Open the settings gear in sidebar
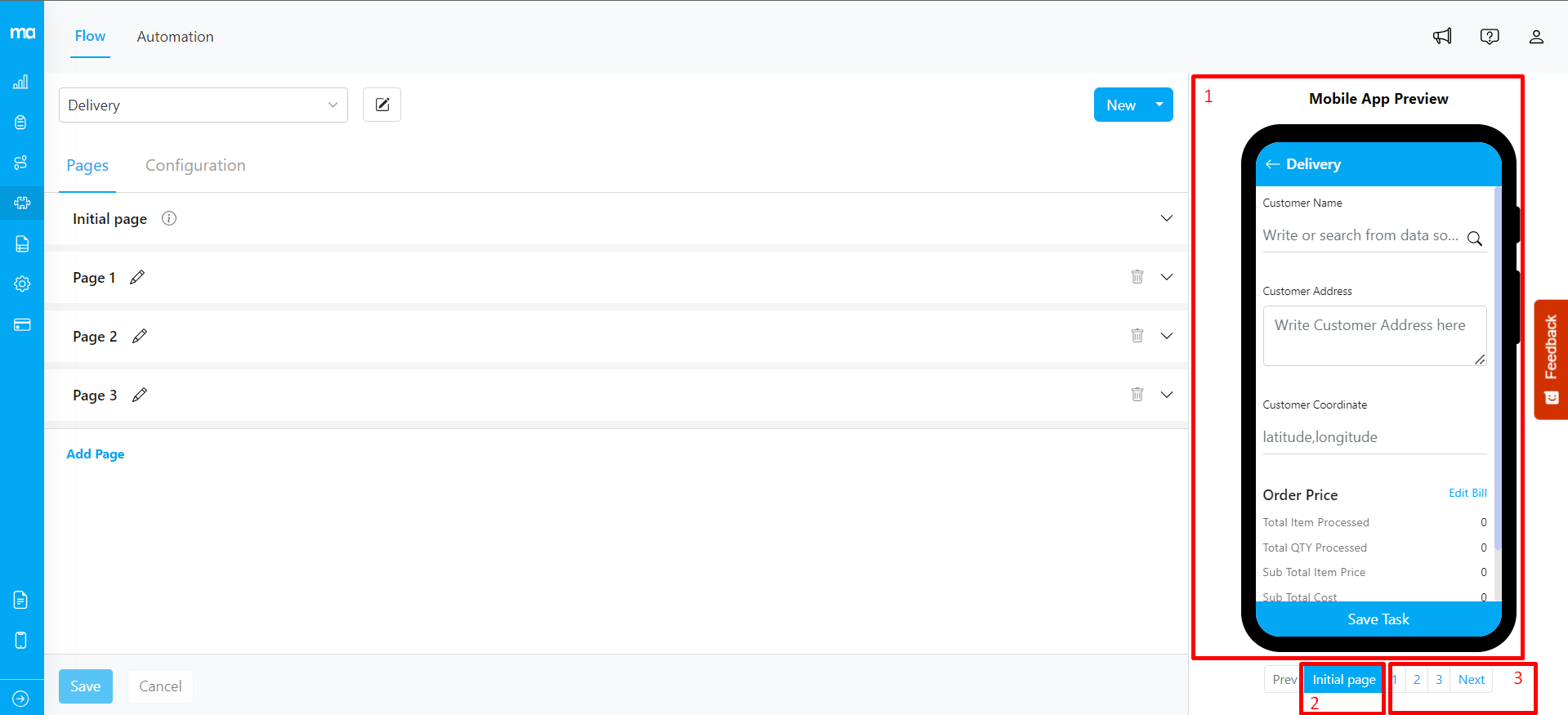 (x=22, y=284)
